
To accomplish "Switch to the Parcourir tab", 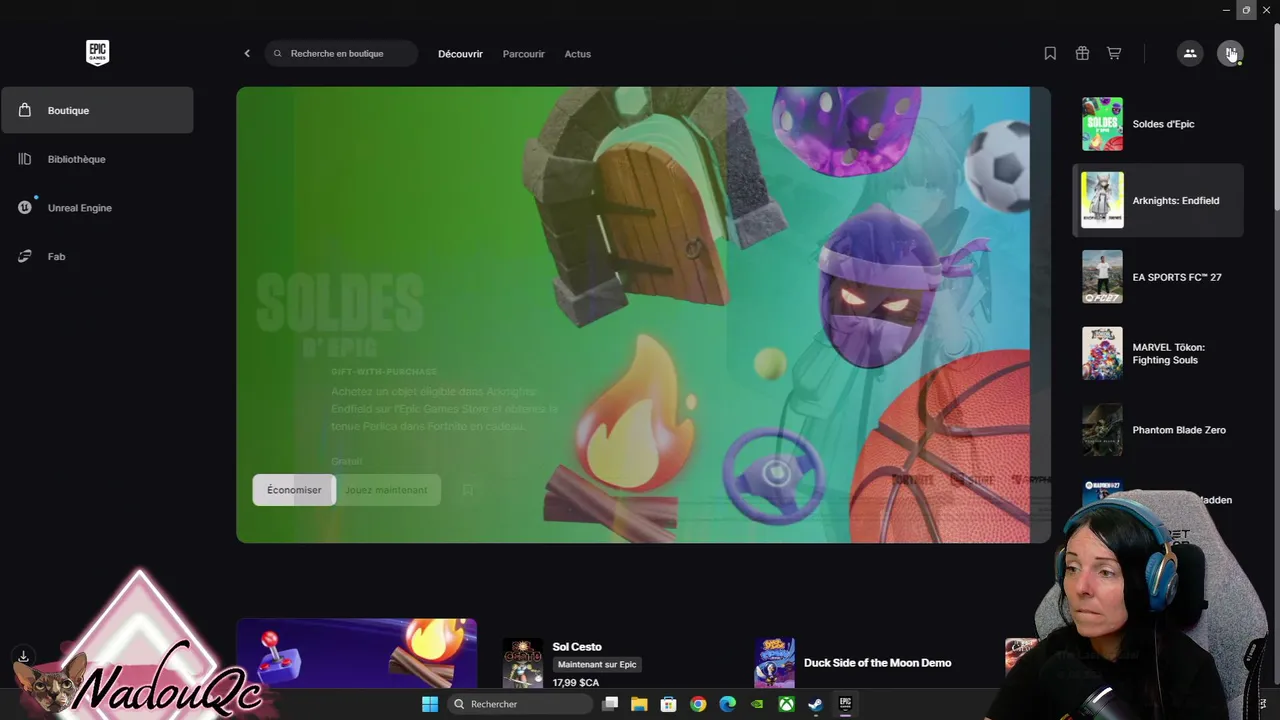I will click(x=524, y=54).
